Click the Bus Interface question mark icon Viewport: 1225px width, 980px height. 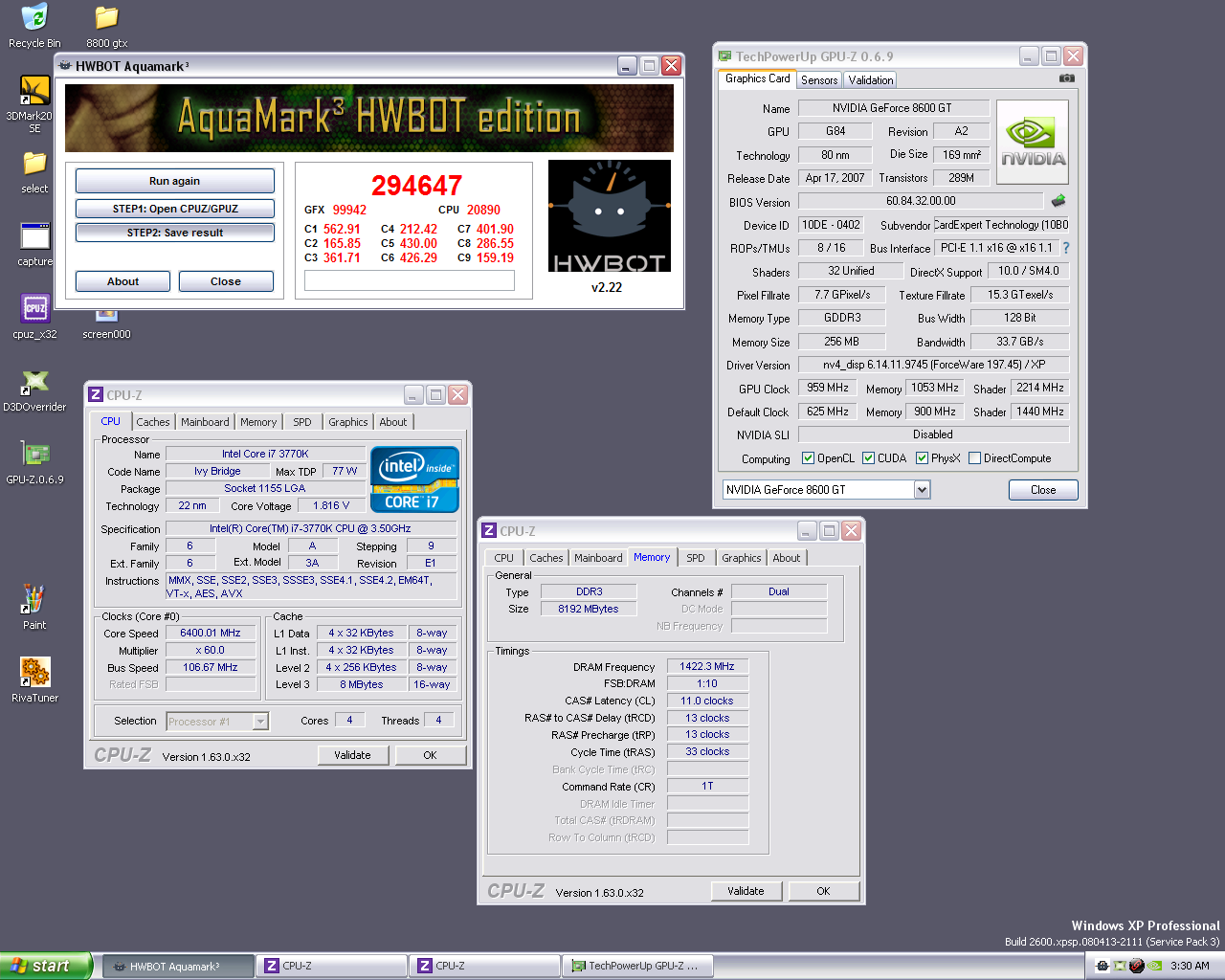(x=1066, y=248)
